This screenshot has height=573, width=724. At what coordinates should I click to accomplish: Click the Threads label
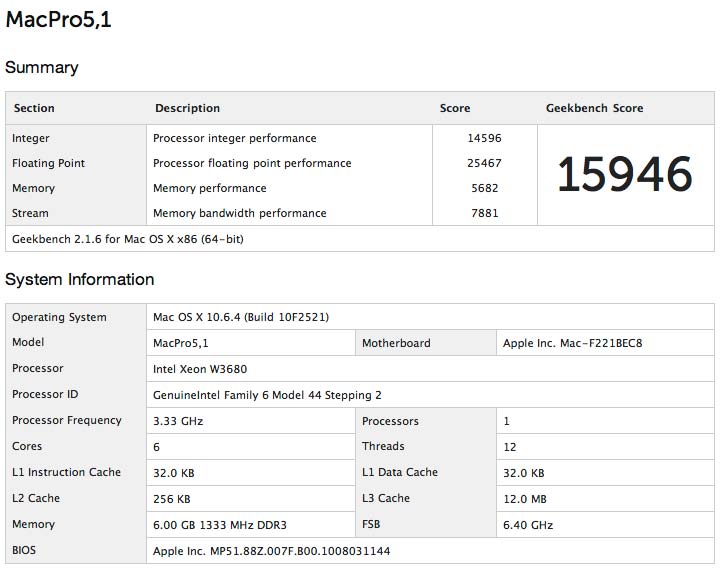point(383,446)
